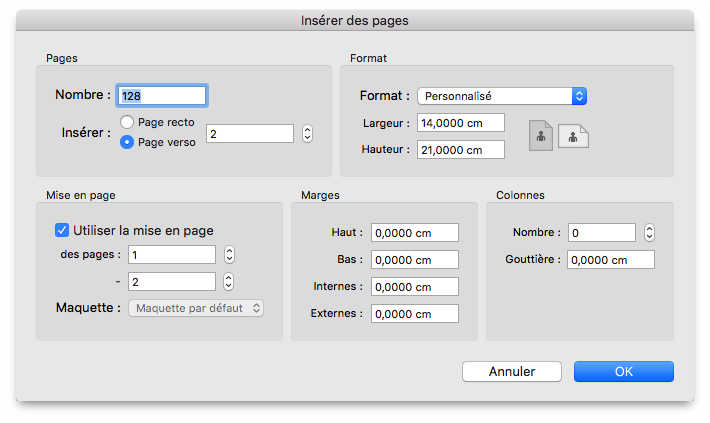The height and width of the screenshot is (423, 710).
Task: Select landscape page orientation icon
Action: coord(573,136)
